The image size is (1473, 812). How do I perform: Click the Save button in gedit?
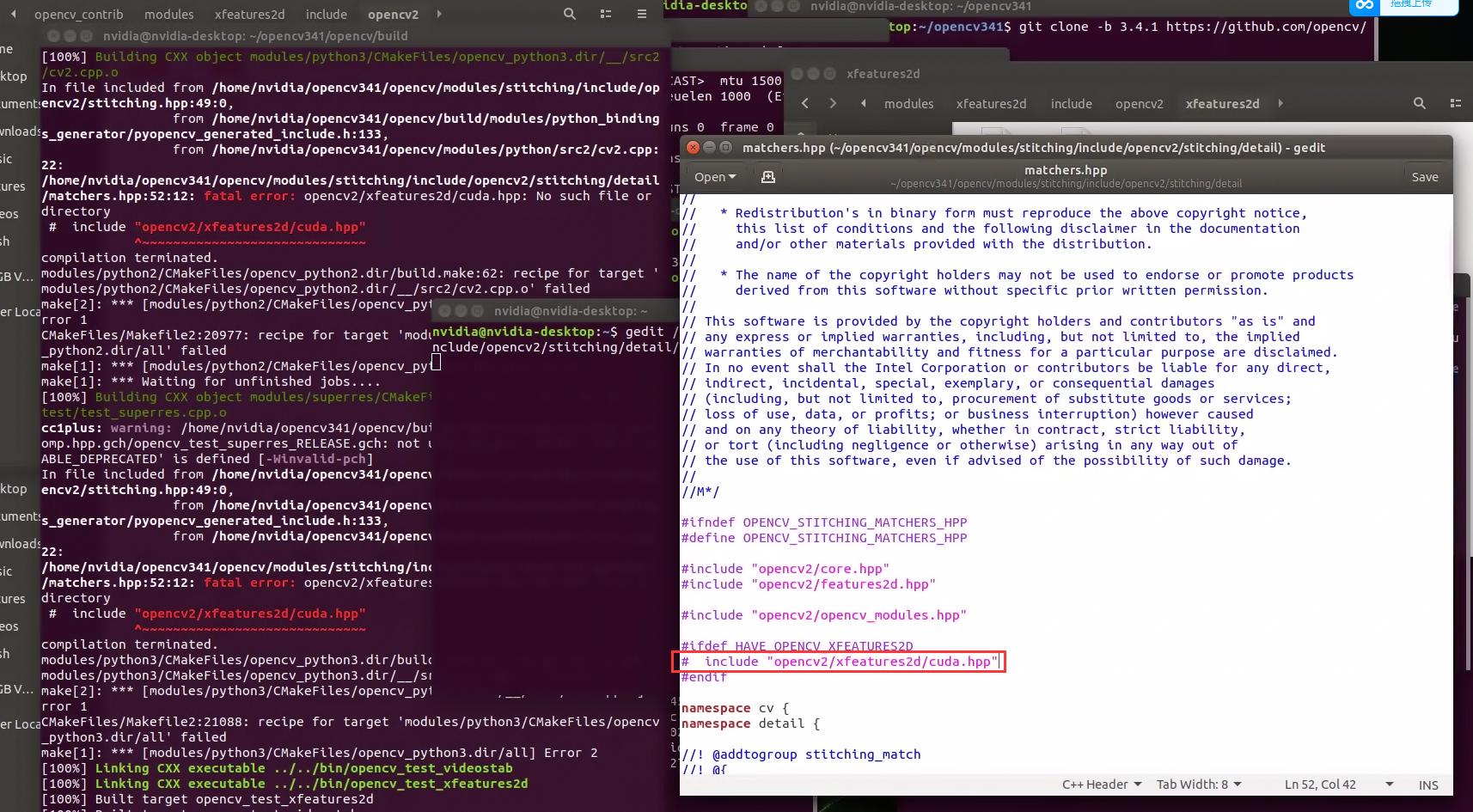pos(1424,176)
